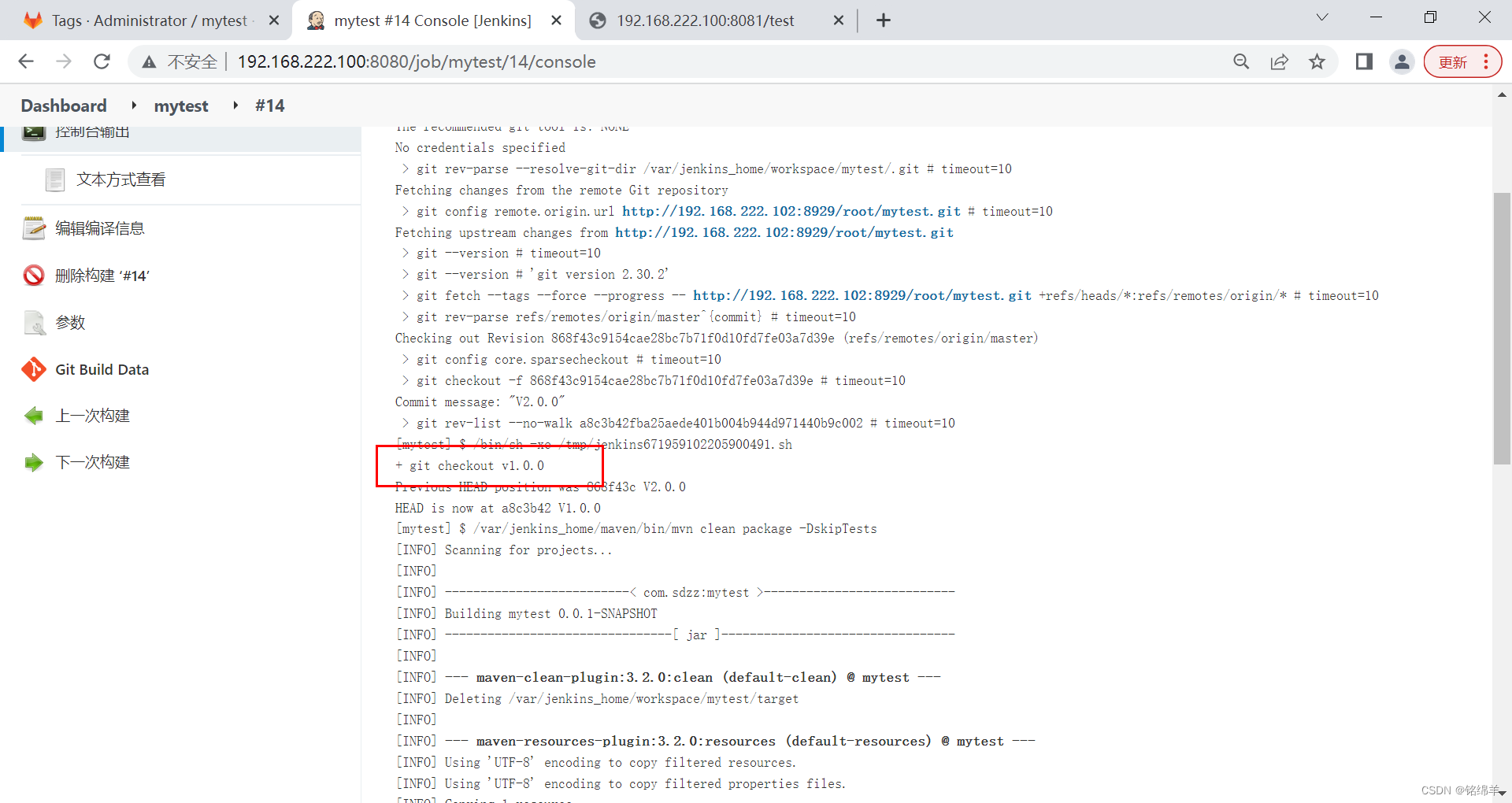Open the tab search dropdown chevron
1512x803 pixels.
1322,17
